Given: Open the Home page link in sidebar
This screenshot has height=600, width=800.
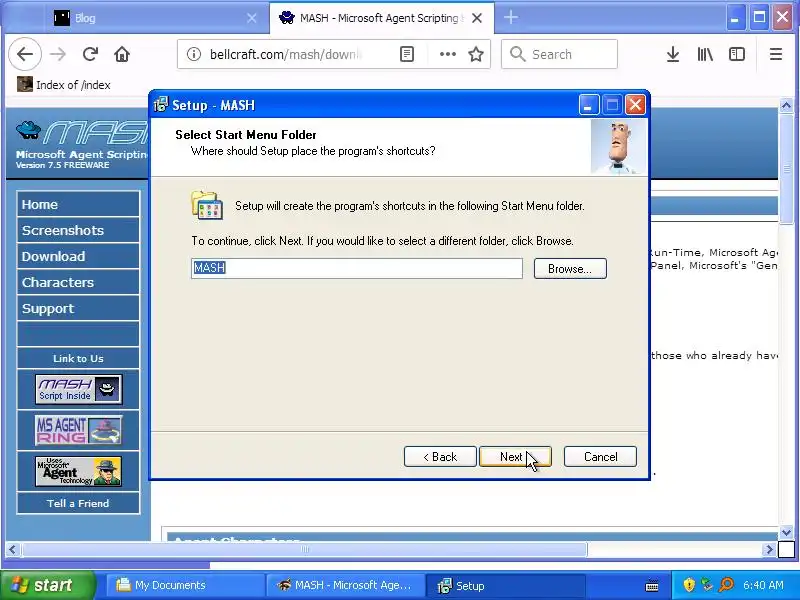Looking at the screenshot, I should click(78, 204).
